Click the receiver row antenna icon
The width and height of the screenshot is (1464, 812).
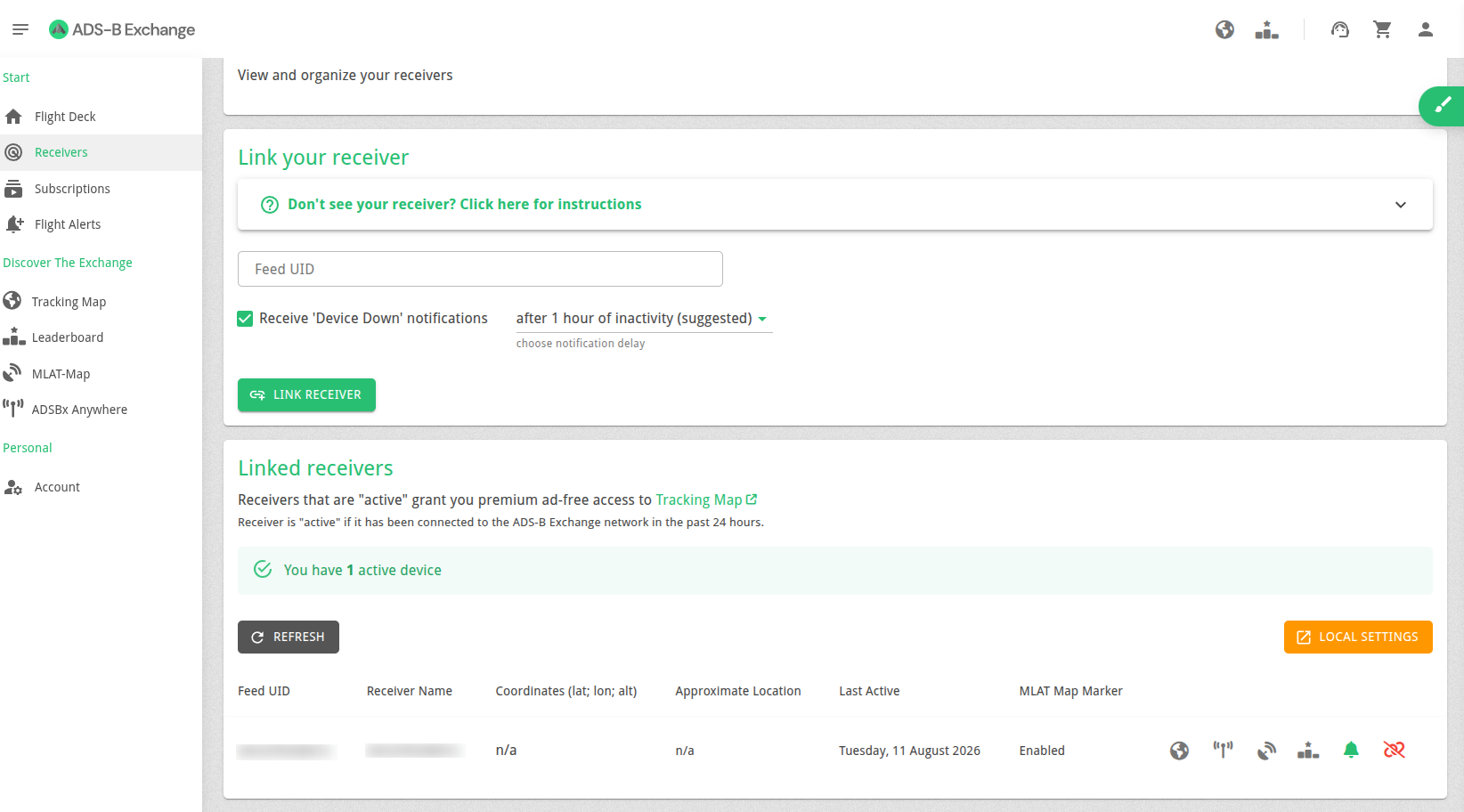(x=1223, y=751)
